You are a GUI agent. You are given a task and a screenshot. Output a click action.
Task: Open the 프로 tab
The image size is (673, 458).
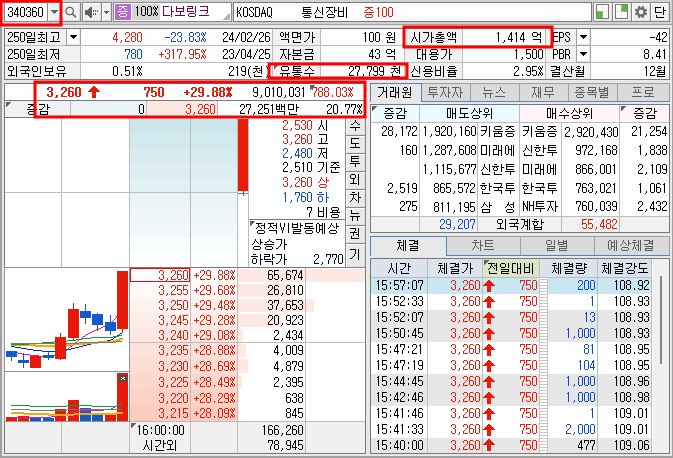coord(643,92)
